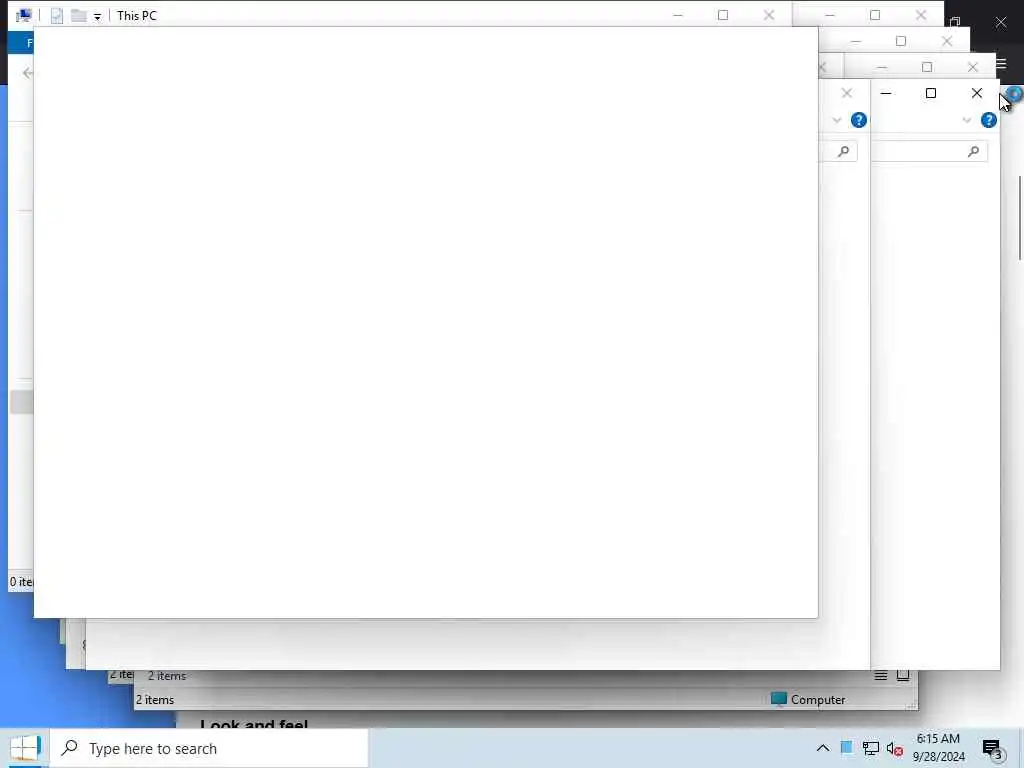This screenshot has height=768, width=1024.
Task: Close the active window with black caption buttons
Action: point(976,93)
